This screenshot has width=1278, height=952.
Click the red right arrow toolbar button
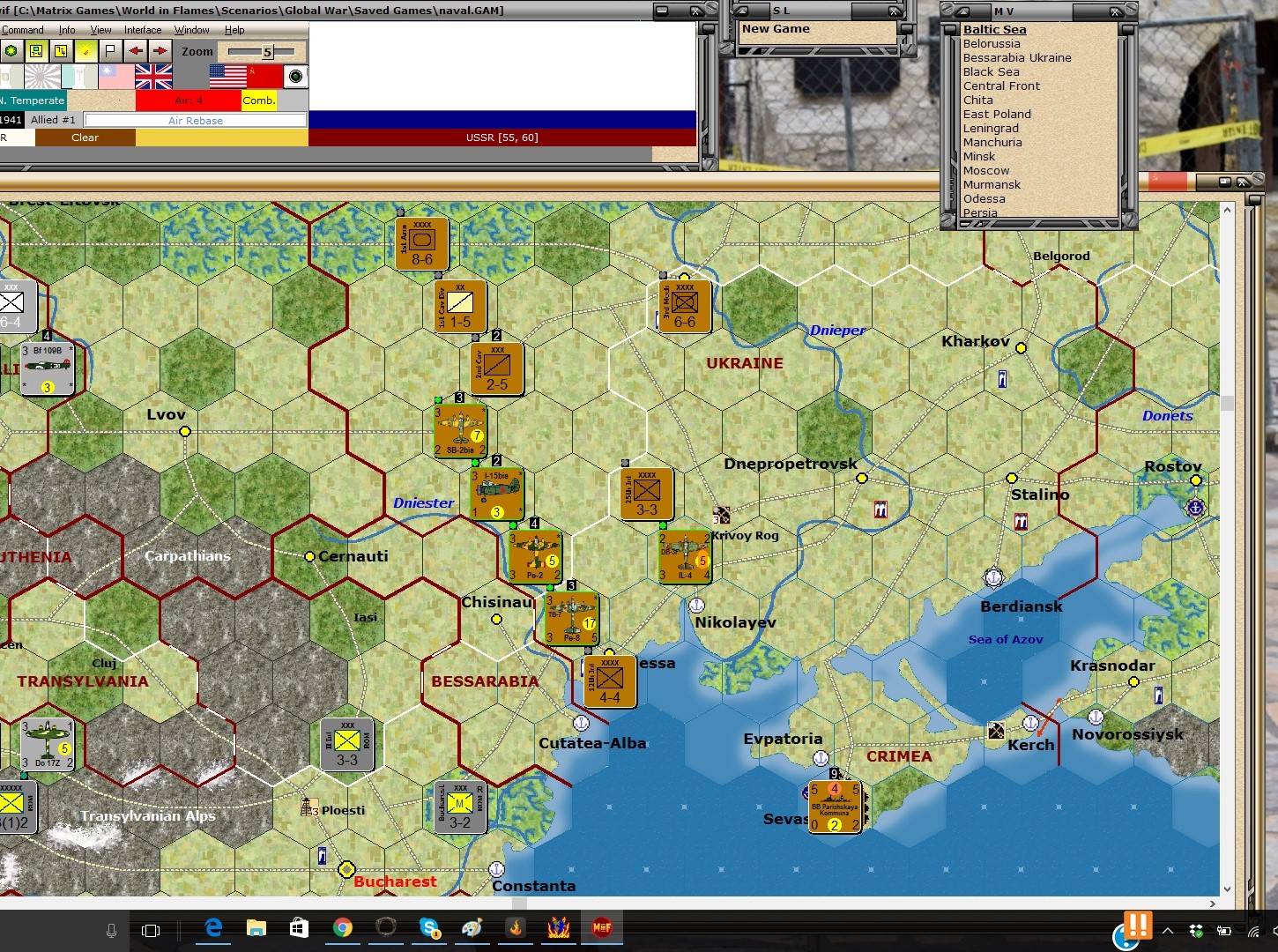coord(160,51)
